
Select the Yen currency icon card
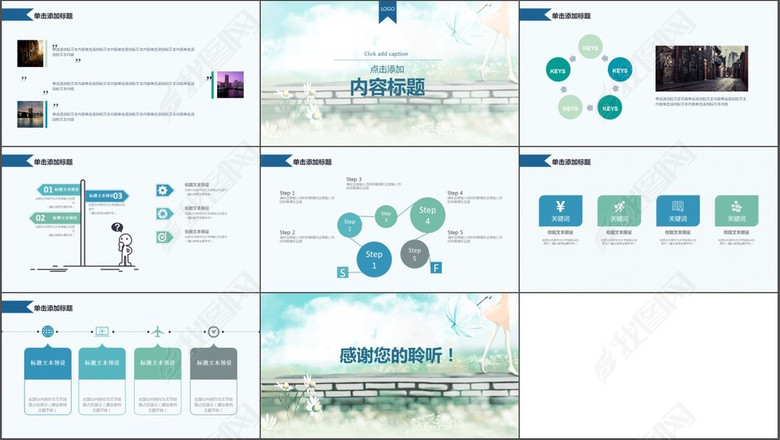tap(560, 210)
